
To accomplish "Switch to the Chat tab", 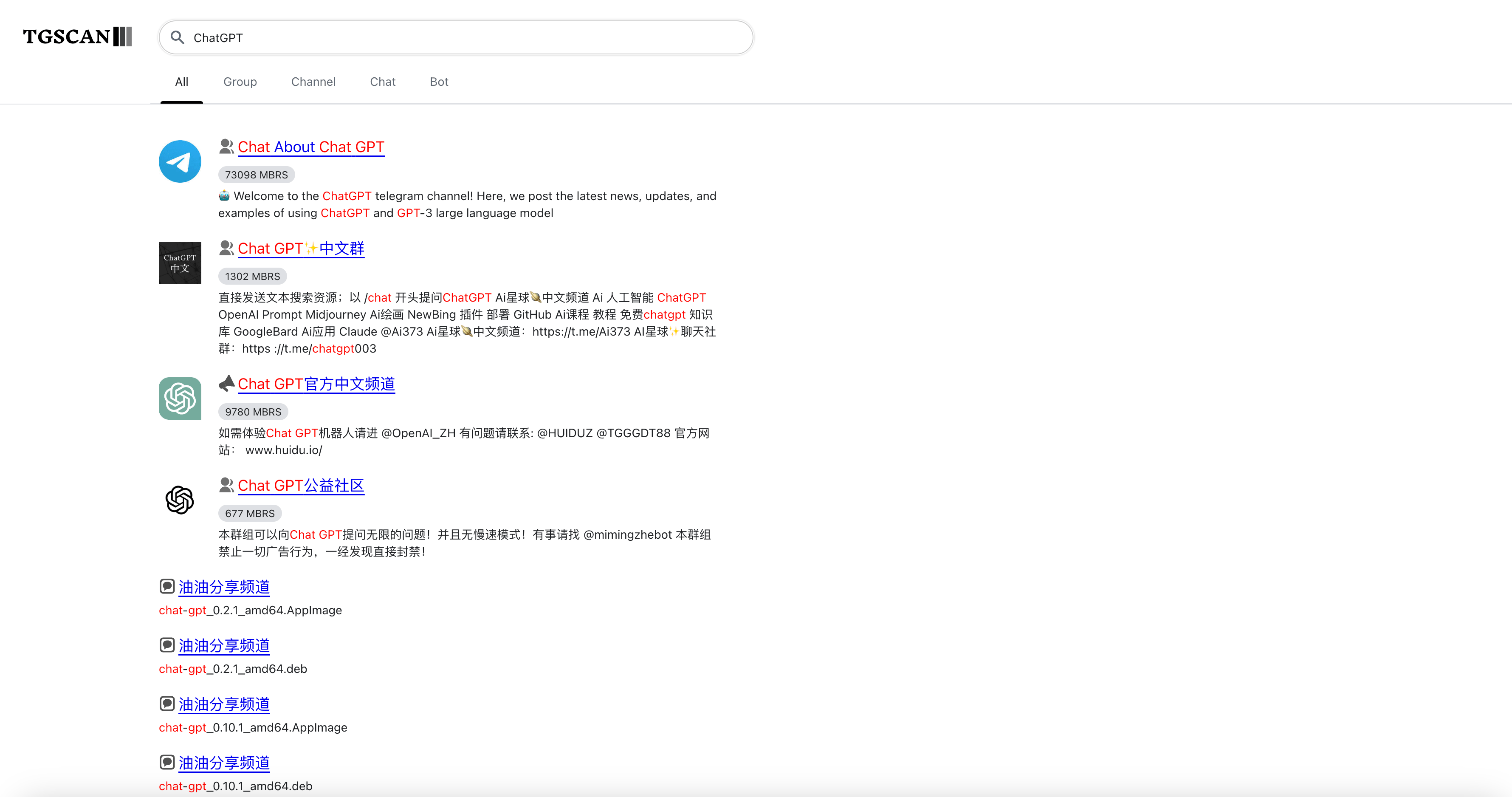I will [383, 82].
